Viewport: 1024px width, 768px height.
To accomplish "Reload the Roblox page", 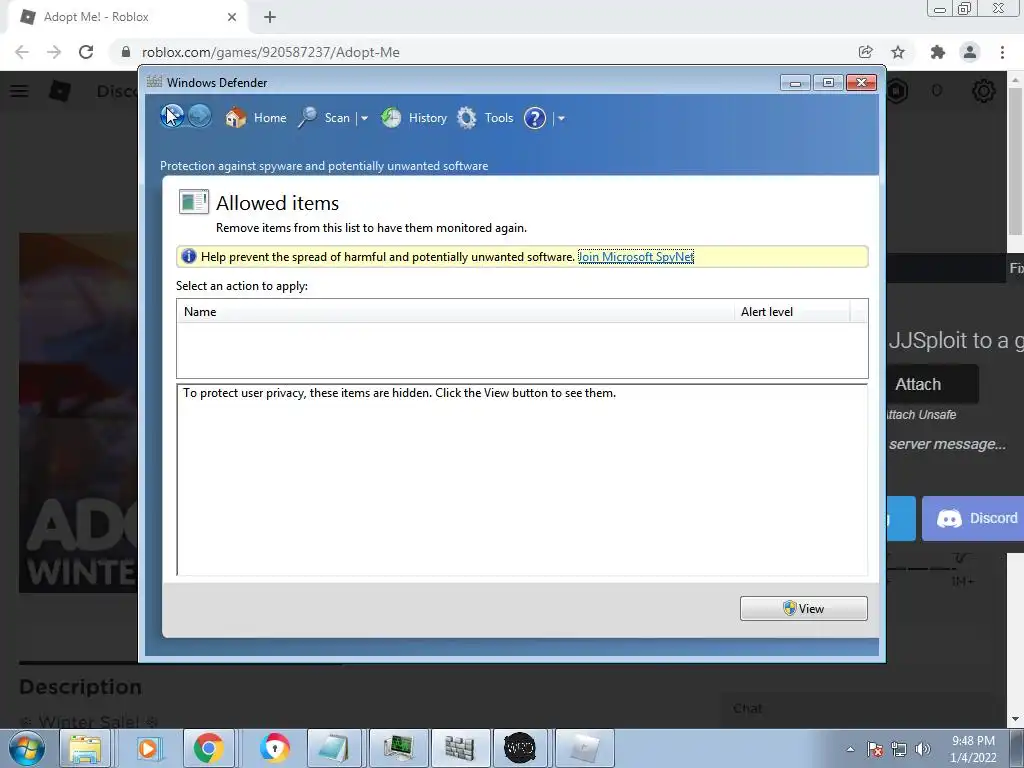I will (x=86, y=52).
